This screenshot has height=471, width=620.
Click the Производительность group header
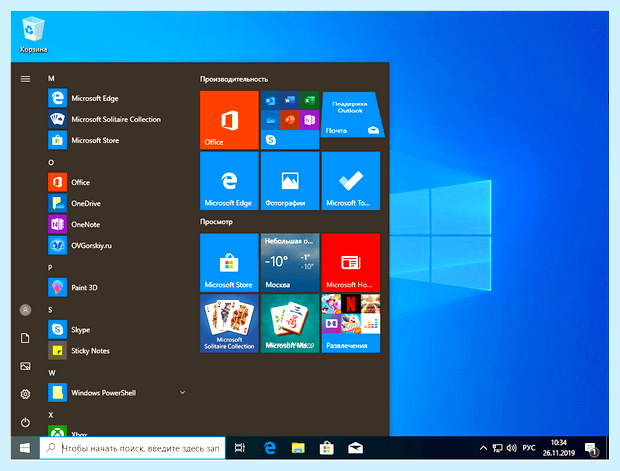(234, 79)
